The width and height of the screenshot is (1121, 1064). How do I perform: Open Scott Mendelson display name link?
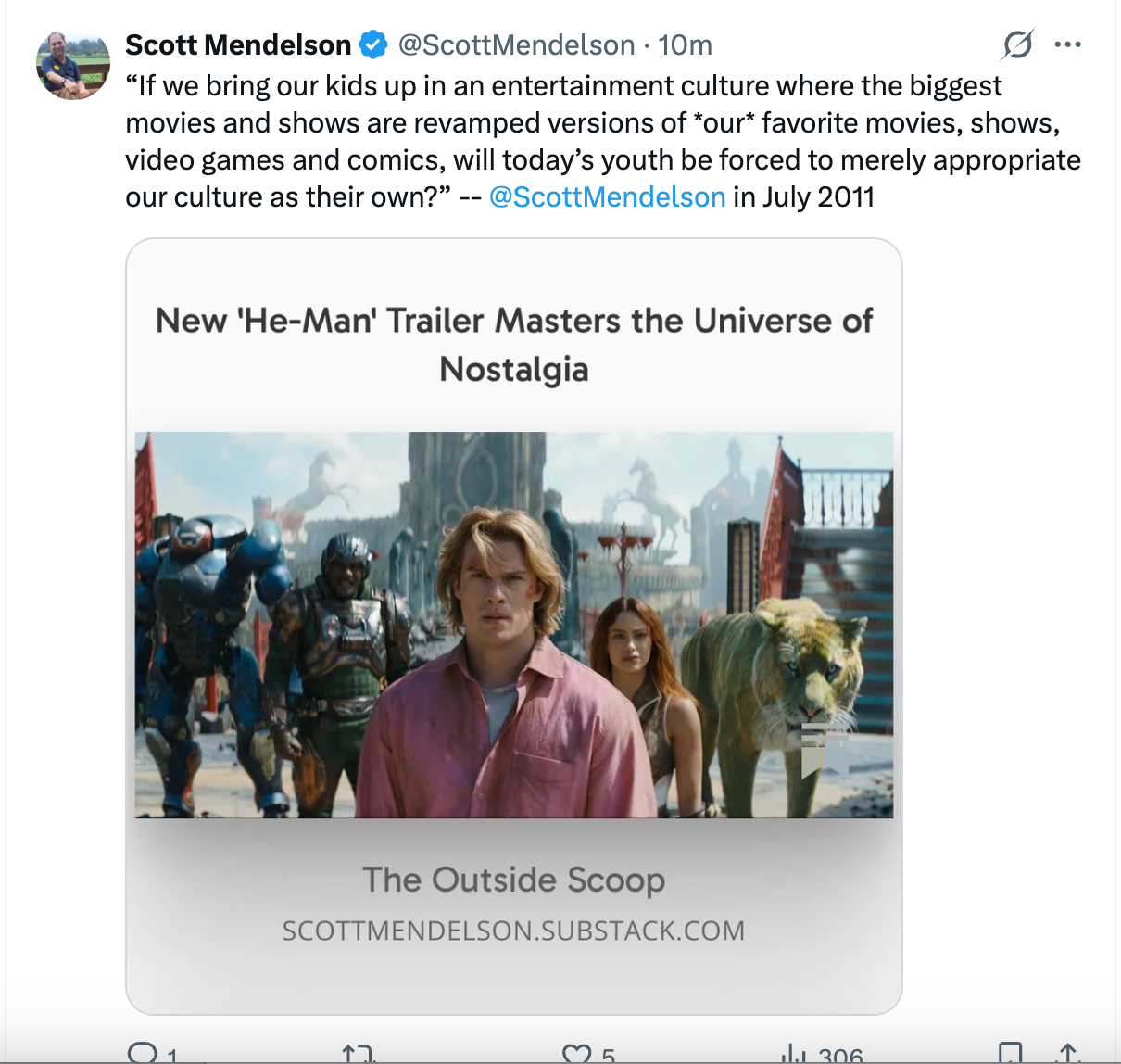[238, 44]
